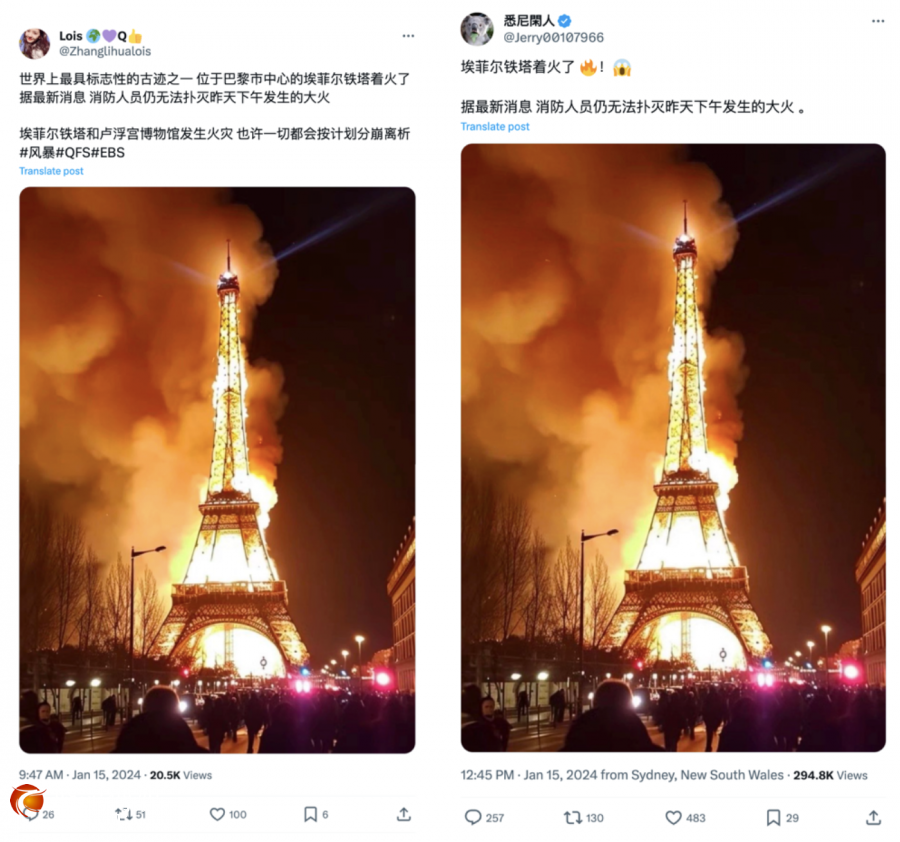Click Translate post under Jerry's tweet
Screen dimensions: 900x842
pyautogui.click(x=495, y=126)
